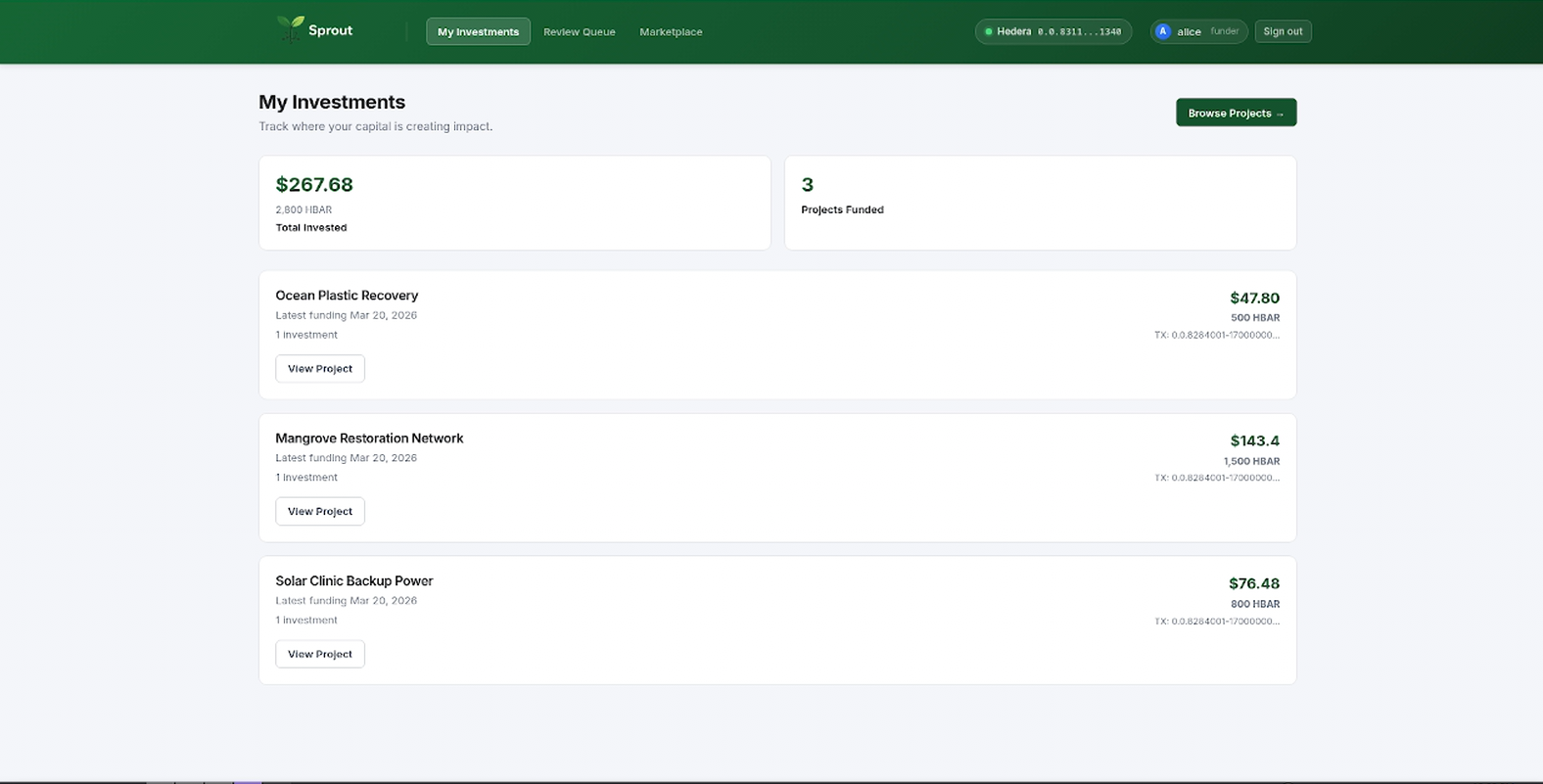Click the Ocean Plastic Recovery title

click(347, 295)
